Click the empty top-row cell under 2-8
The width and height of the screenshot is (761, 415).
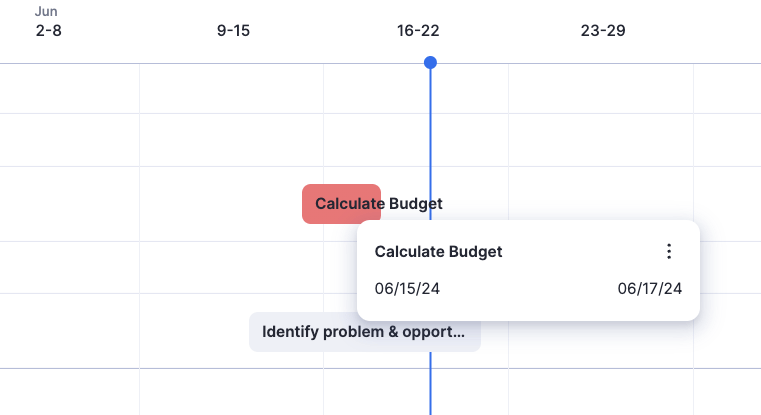coord(70,88)
